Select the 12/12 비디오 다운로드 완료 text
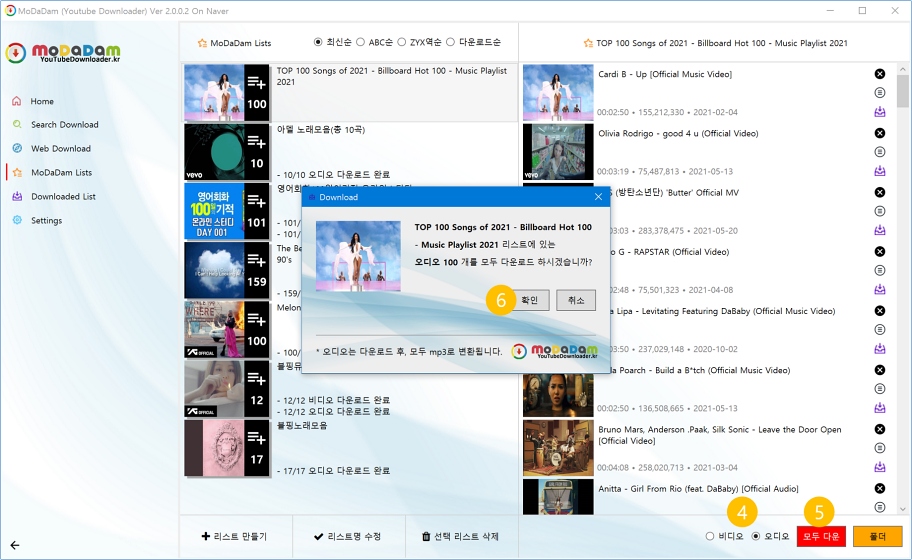912x560 pixels. (333, 400)
